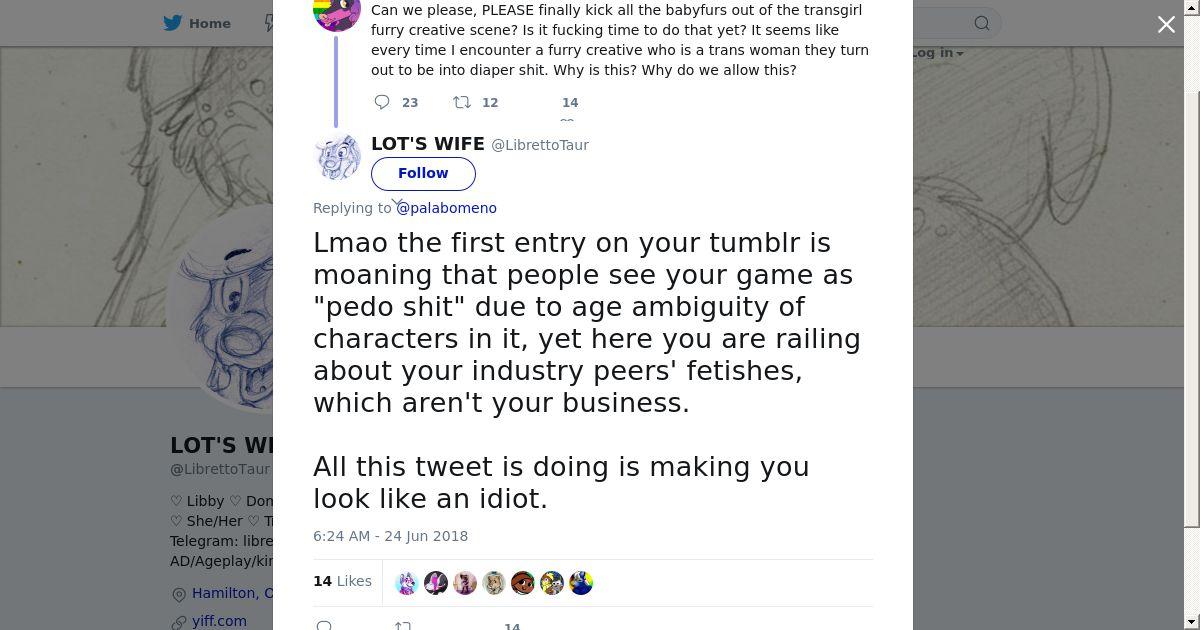Click the retweet icon under the main tweet
Screen dimensions: 1200x630
pos(402,626)
